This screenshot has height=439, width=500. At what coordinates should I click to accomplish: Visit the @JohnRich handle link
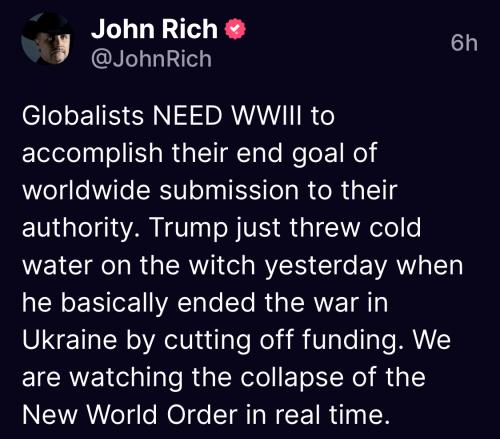(151, 59)
